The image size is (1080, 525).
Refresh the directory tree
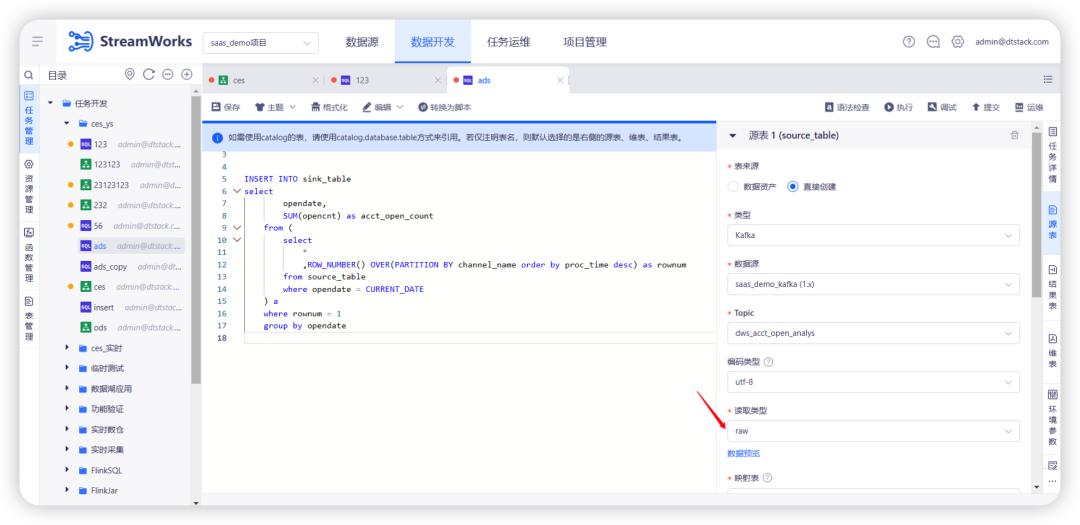click(x=148, y=74)
